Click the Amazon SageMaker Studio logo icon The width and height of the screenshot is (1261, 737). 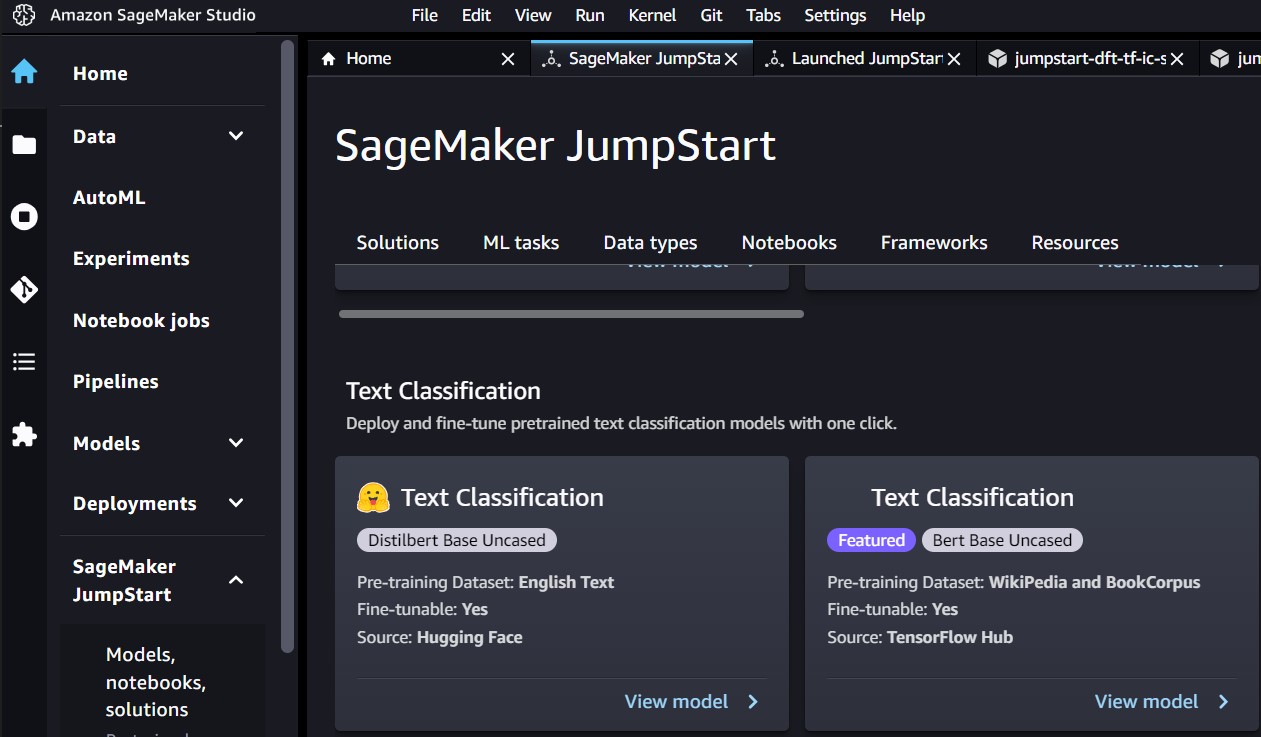pos(24,15)
